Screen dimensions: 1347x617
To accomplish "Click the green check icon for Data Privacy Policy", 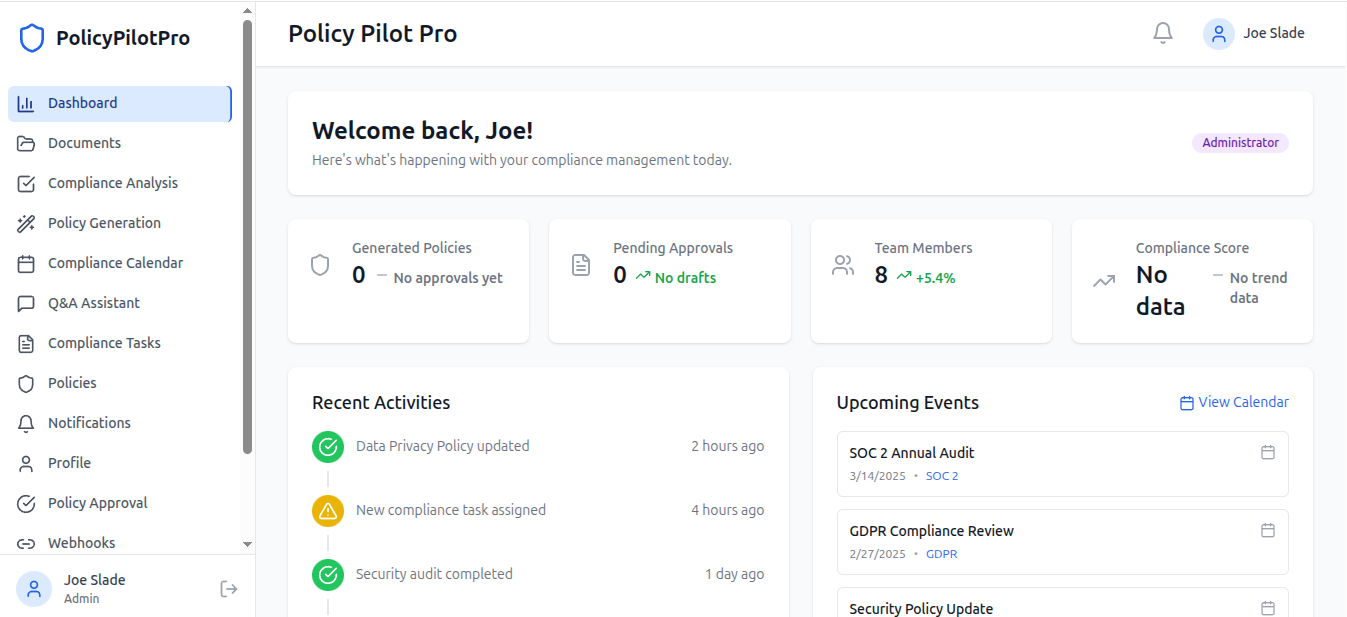I will [x=328, y=446].
